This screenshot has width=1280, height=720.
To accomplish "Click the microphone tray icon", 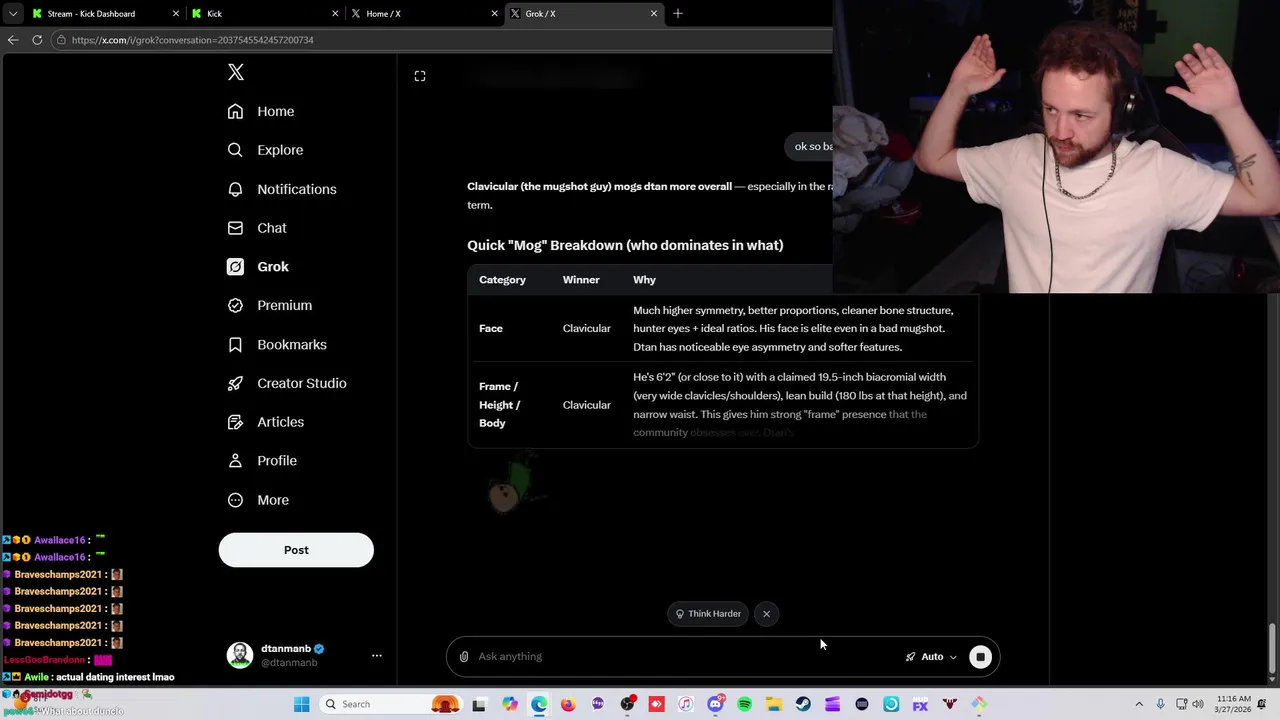I will pyautogui.click(x=1160, y=705).
